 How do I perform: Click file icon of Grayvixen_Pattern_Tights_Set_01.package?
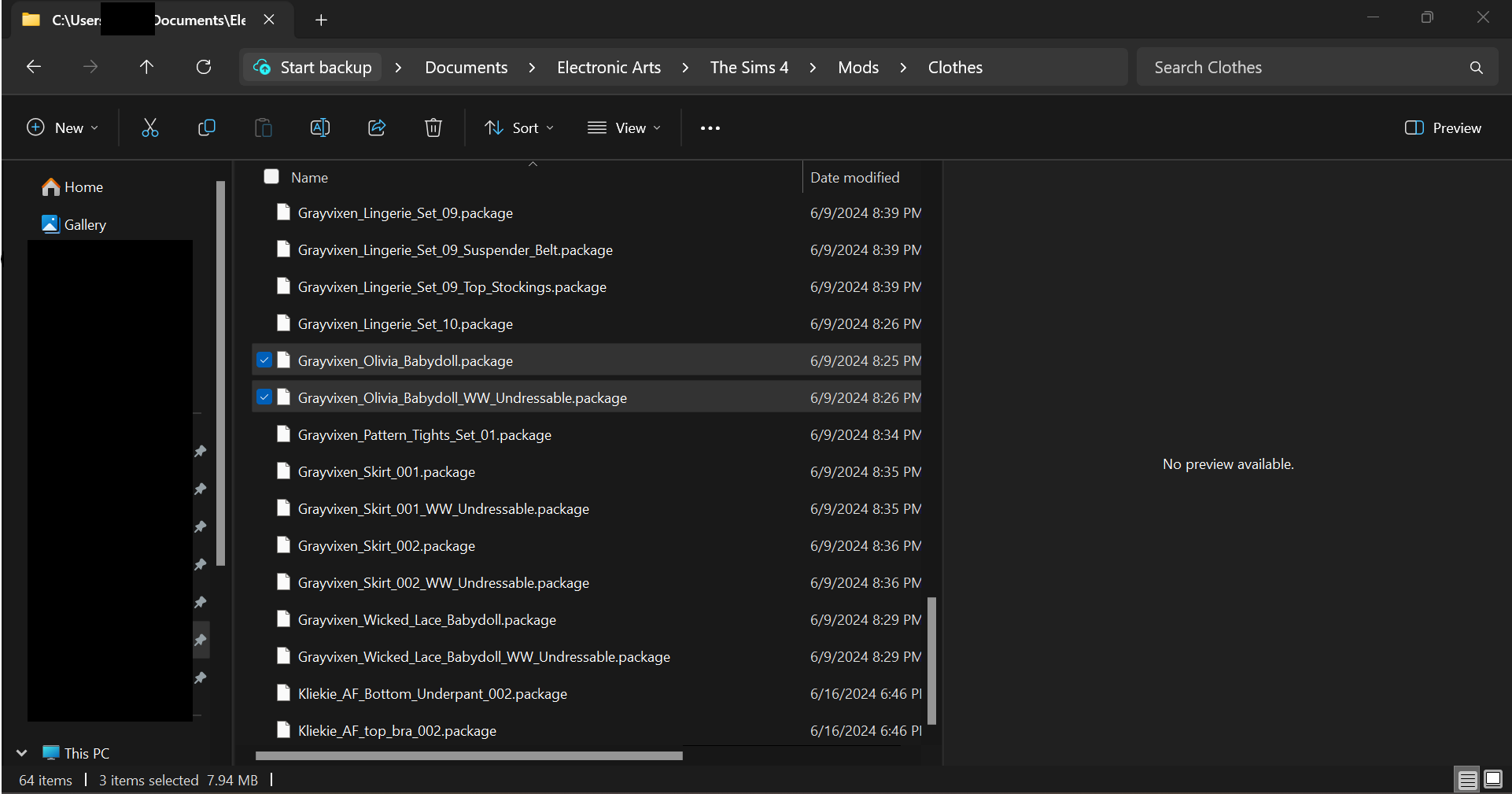click(x=283, y=434)
